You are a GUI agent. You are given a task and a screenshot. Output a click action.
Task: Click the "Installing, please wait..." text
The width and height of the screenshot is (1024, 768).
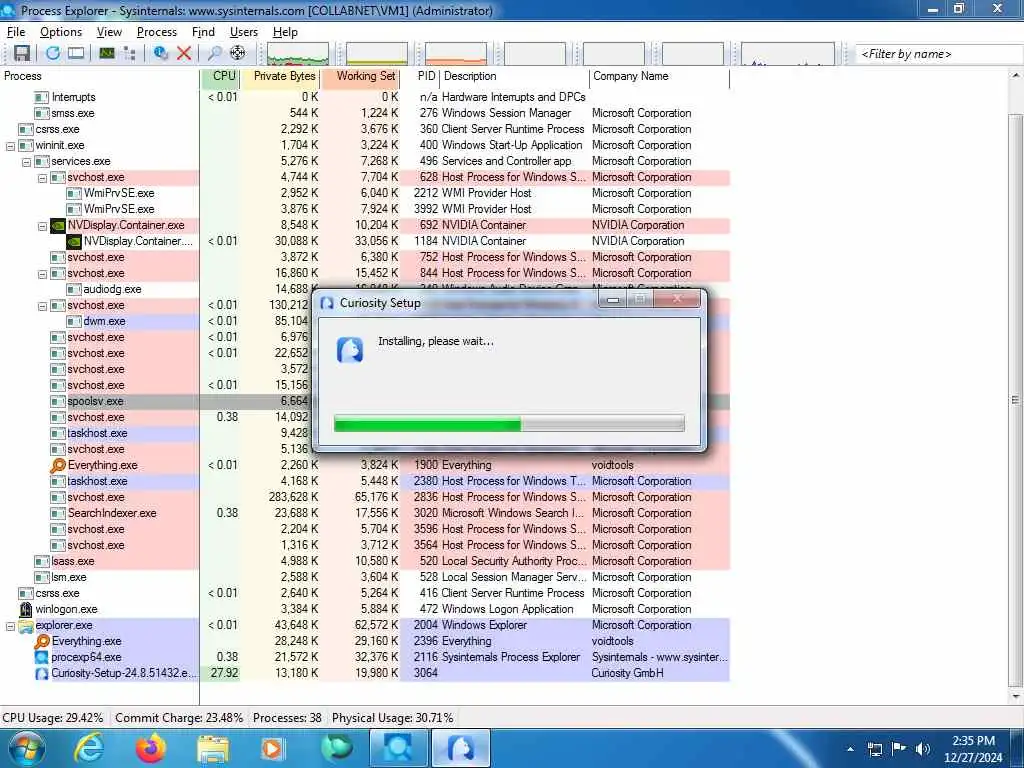pyautogui.click(x=436, y=341)
